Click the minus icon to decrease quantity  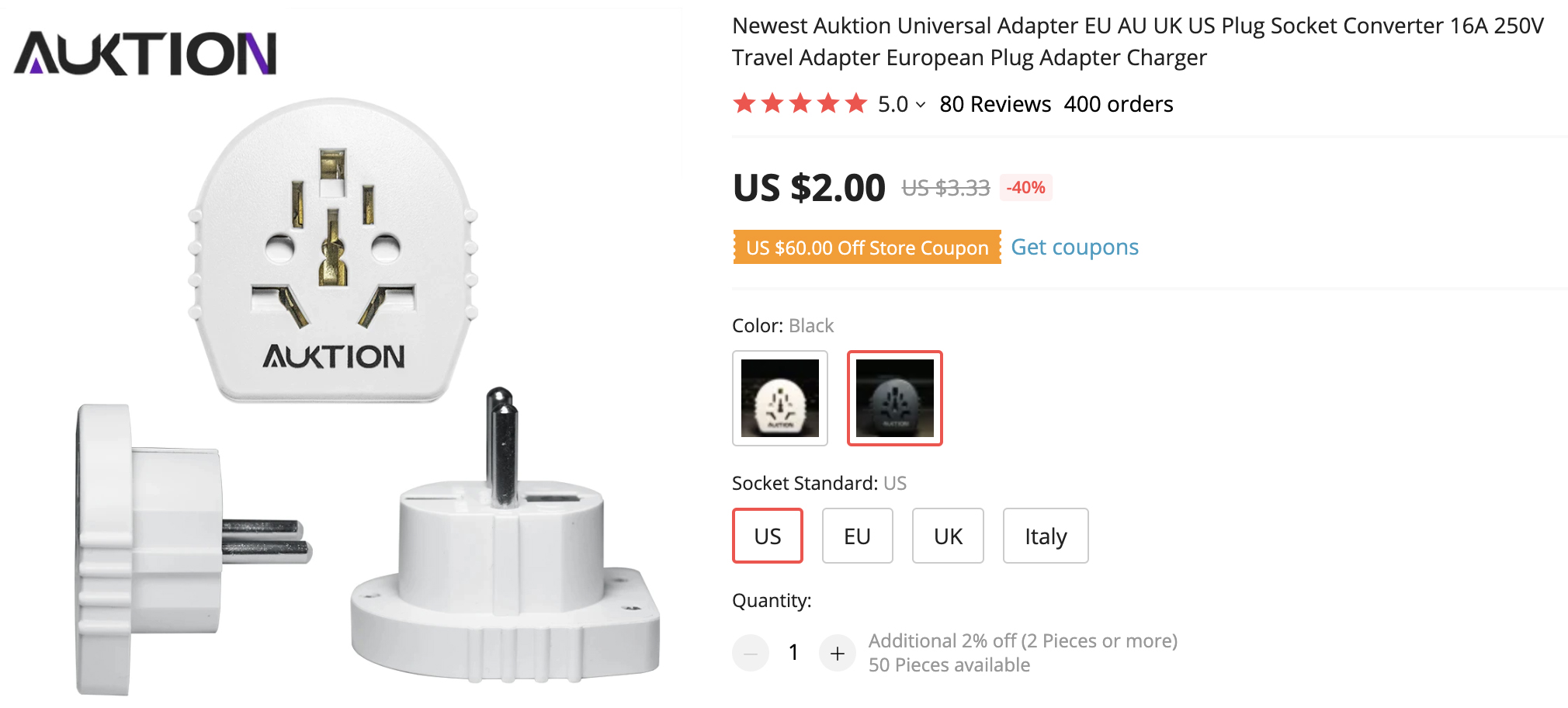(750, 654)
